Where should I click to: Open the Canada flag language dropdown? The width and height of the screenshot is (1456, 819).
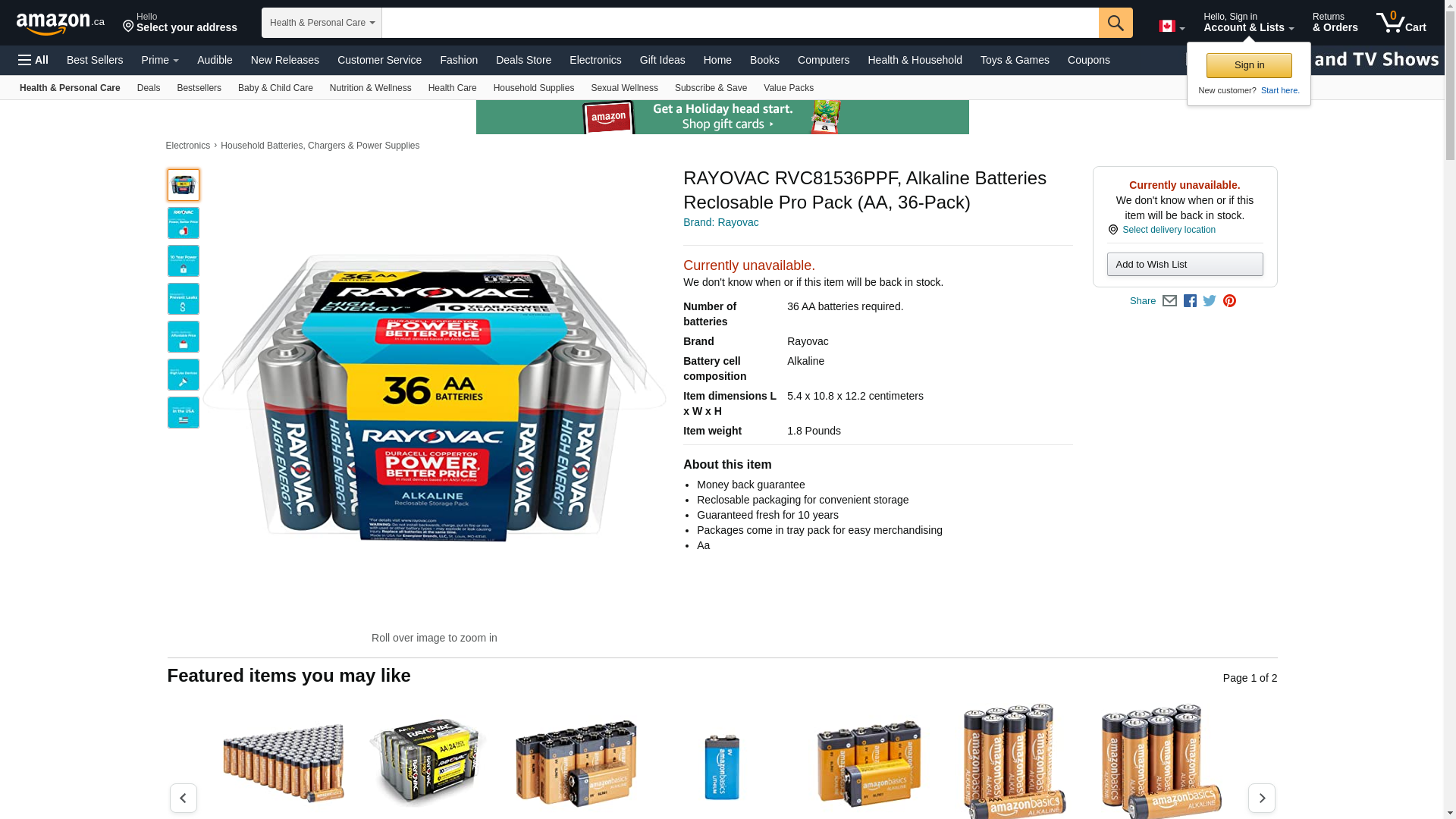[x=1172, y=27]
